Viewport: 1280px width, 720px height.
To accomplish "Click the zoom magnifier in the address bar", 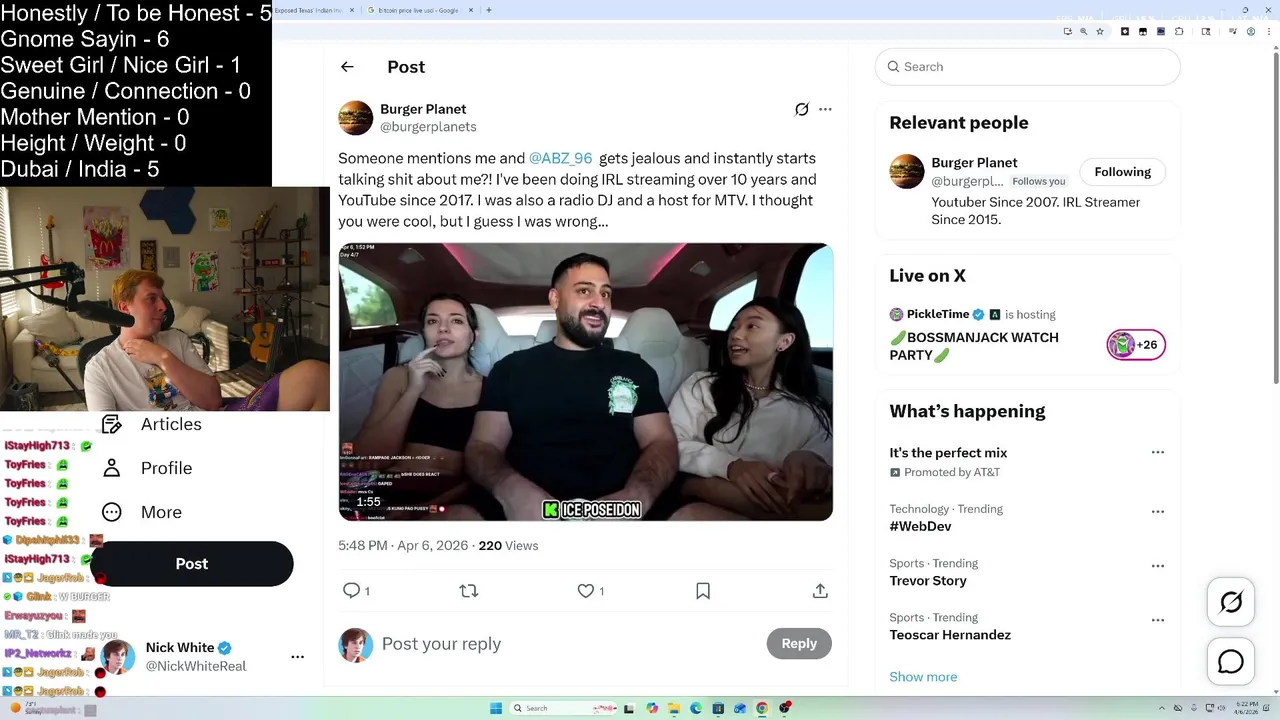I will click(1083, 32).
